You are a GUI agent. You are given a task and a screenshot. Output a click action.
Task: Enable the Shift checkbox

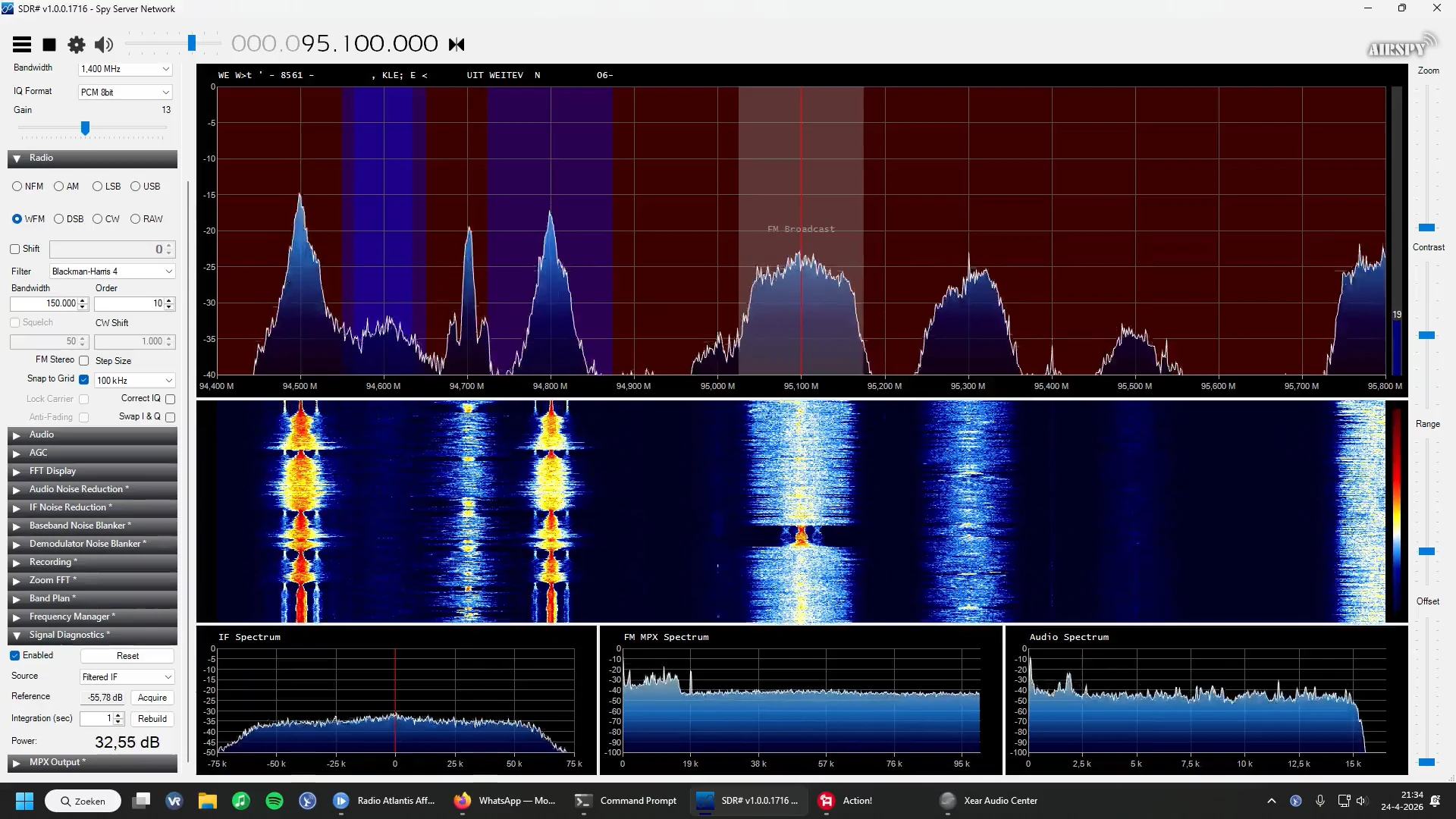click(14, 249)
